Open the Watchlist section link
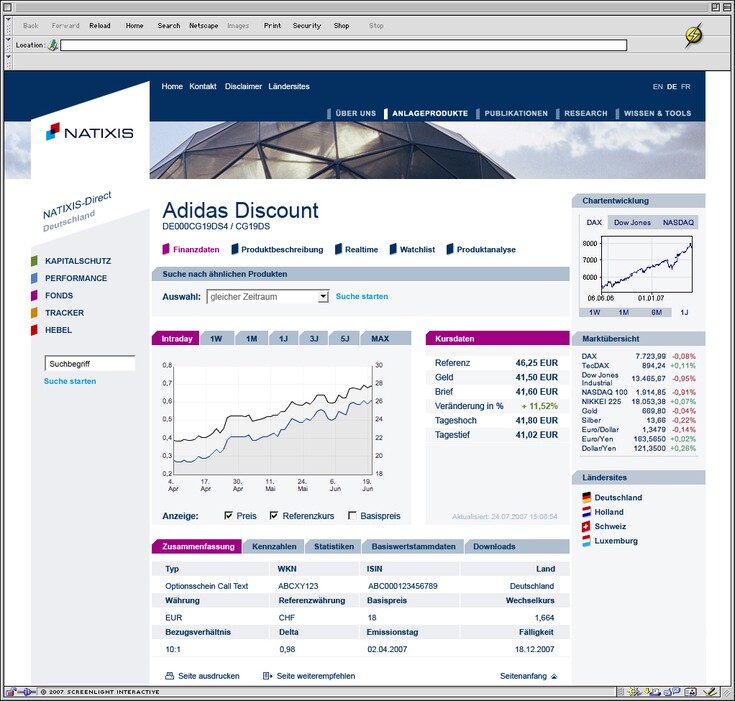This screenshot has height=701, width=735. (x=417, y=249)
